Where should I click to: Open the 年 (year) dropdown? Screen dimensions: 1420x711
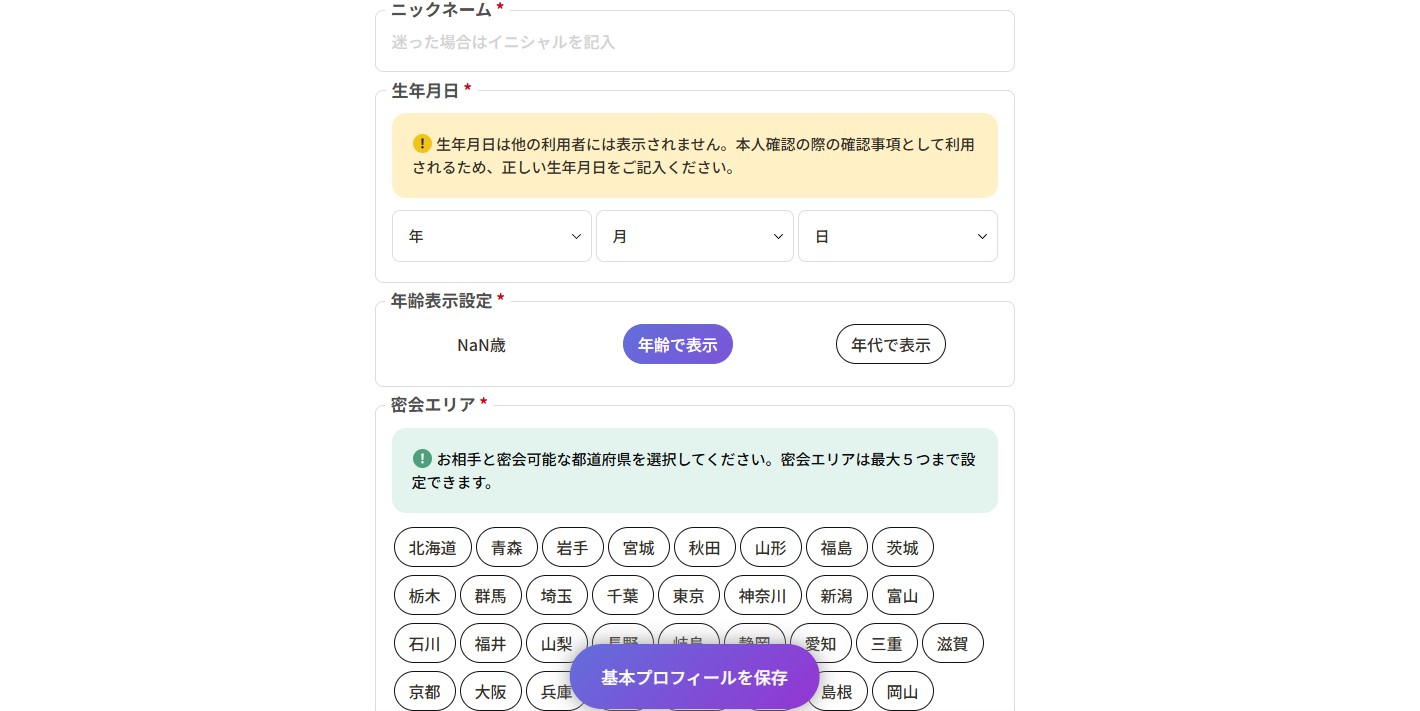point(491,236)
